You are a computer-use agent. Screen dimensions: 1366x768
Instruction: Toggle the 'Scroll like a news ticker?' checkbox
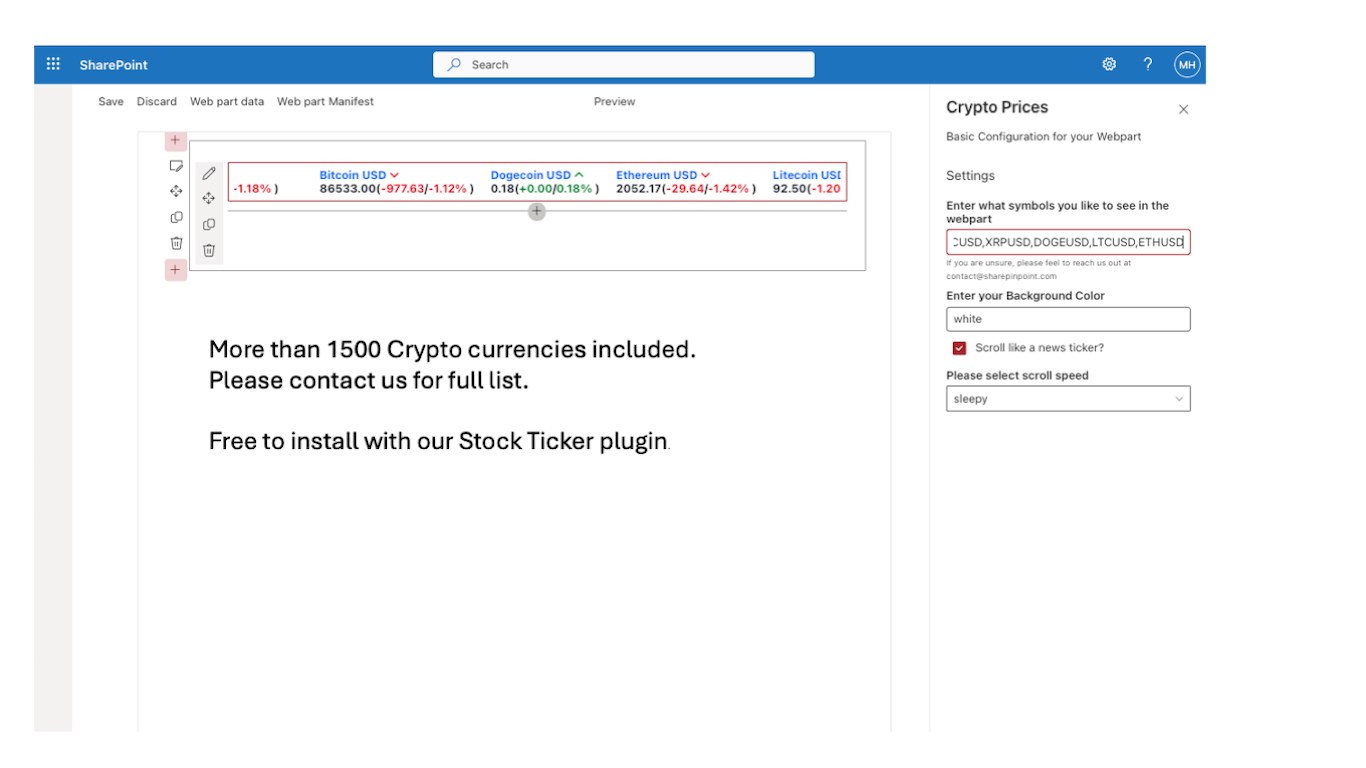click(960, 348)
